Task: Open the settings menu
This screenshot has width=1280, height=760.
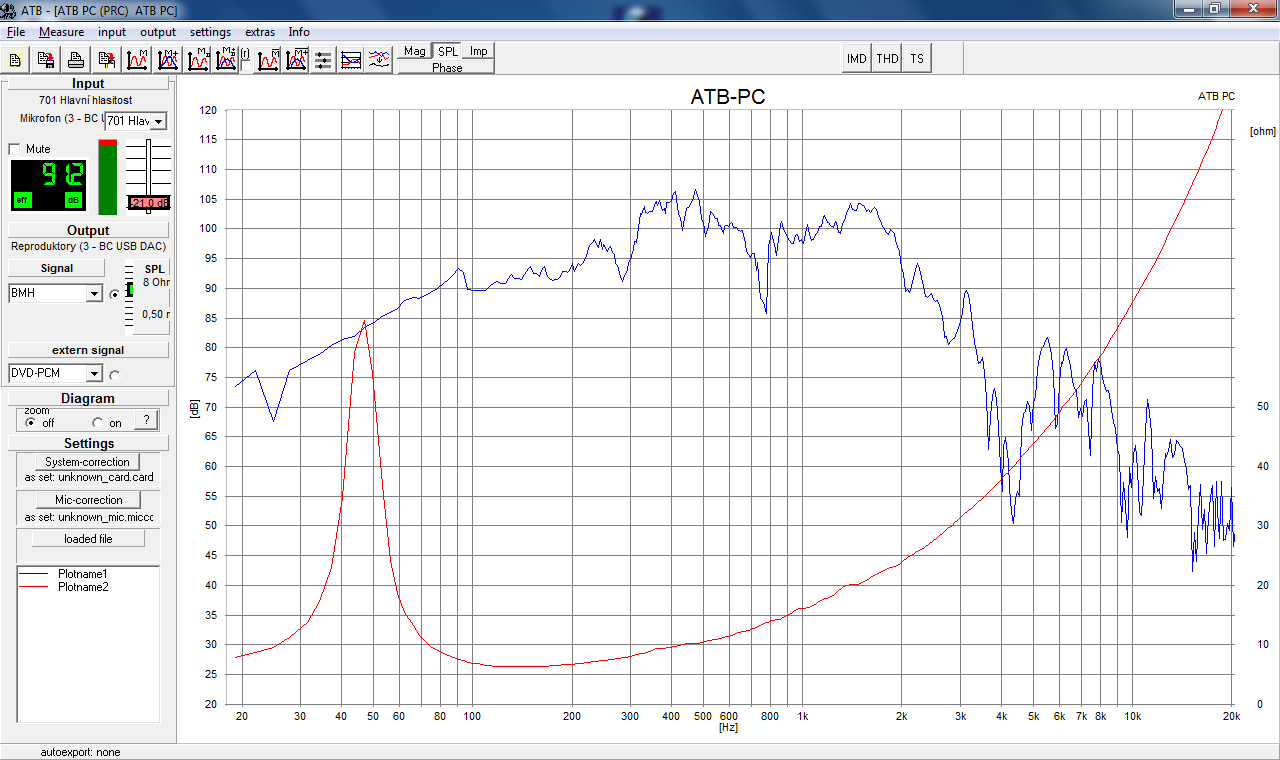Action: pyautogui.click(x=210, y=32)
